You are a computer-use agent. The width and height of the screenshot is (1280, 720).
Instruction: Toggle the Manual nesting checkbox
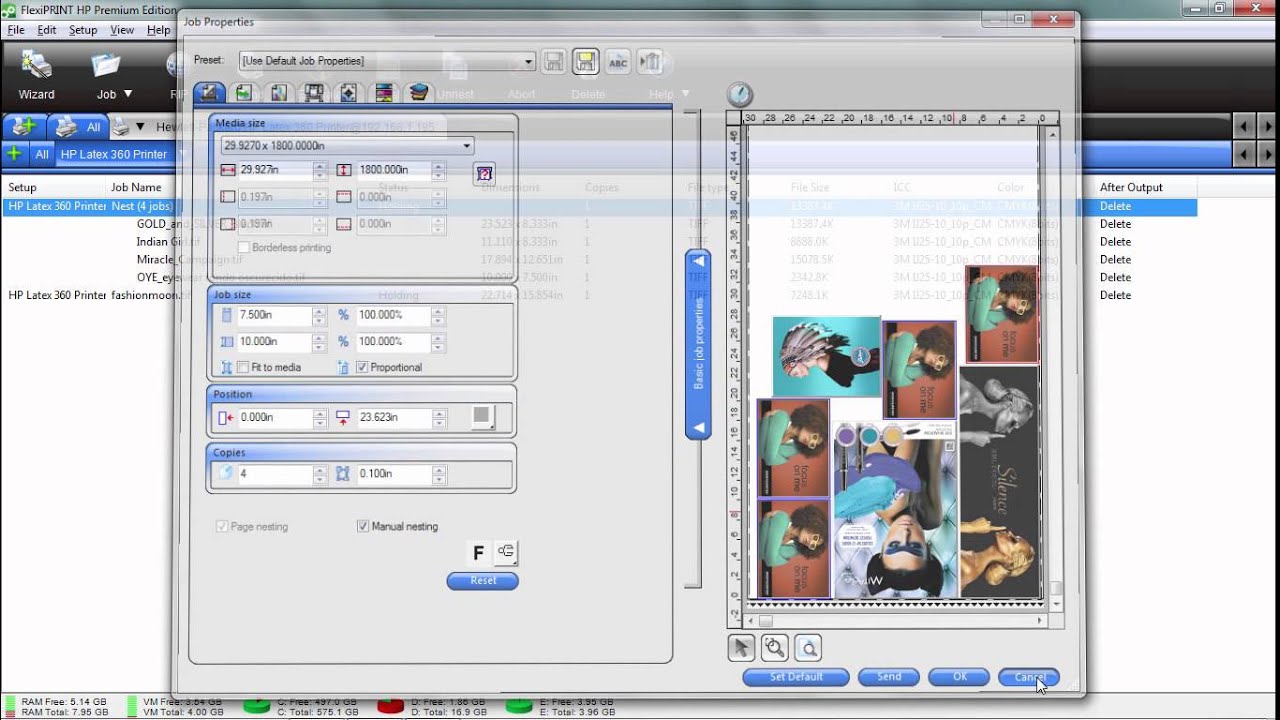(363, 527)
